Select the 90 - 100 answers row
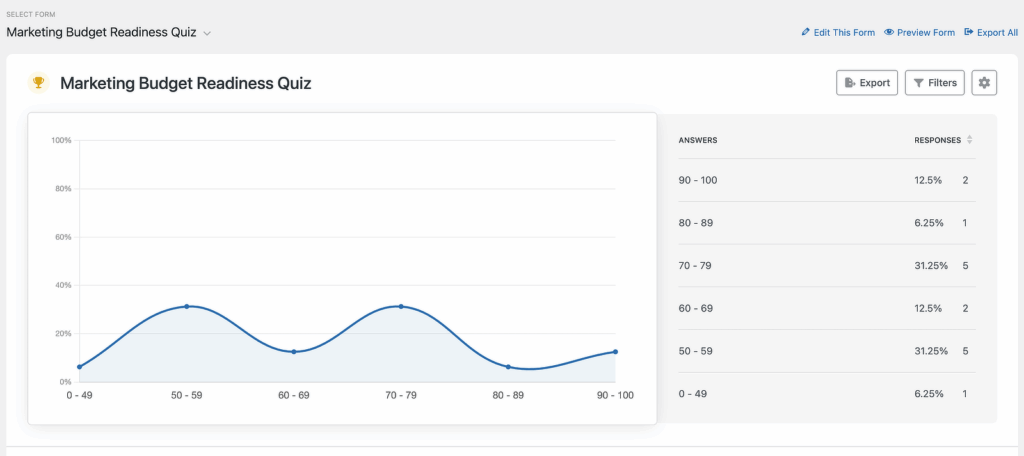The width and height of the screenshot is (1024, 456). [825, 180]
